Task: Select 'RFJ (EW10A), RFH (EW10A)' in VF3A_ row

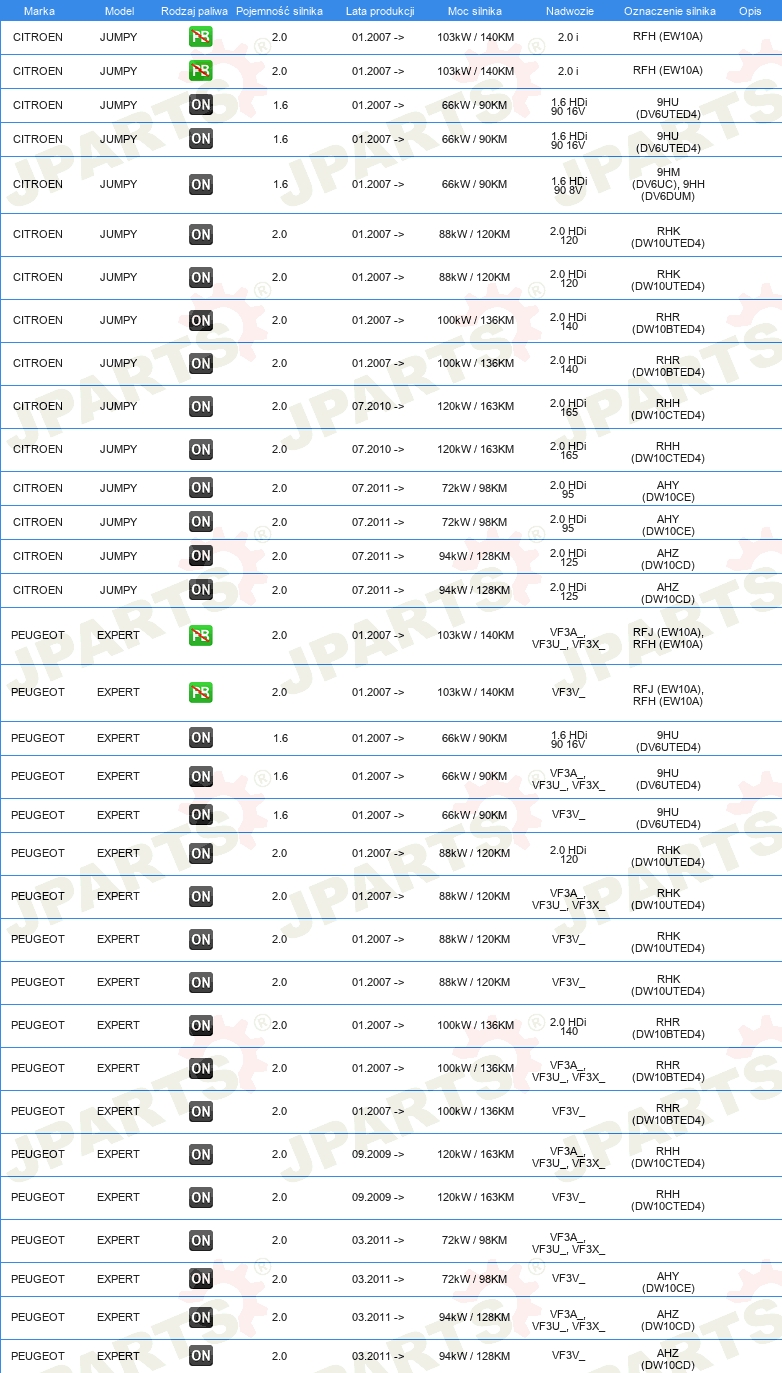Action: tap(668, 638)
